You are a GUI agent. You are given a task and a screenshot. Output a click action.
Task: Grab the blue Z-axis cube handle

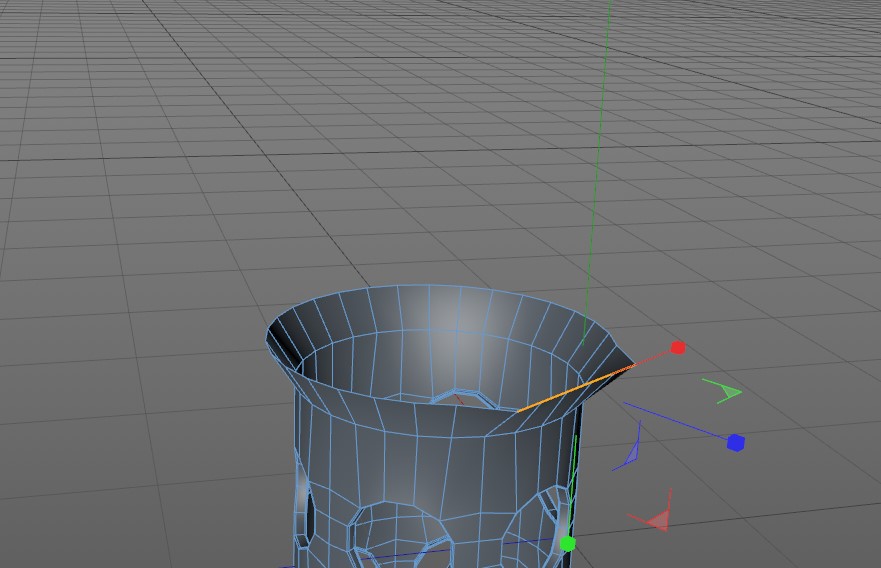click(x=735, y=443)
